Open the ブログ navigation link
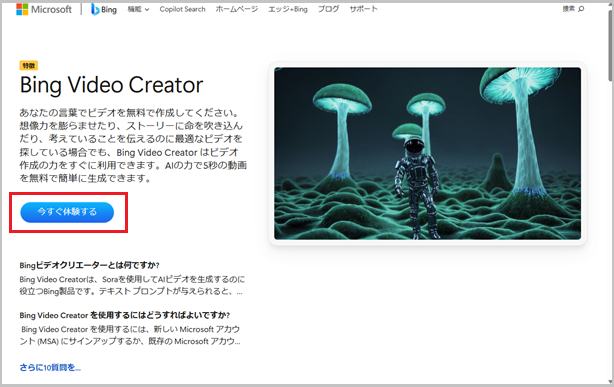Screen dimensions: 614x387 329,9
